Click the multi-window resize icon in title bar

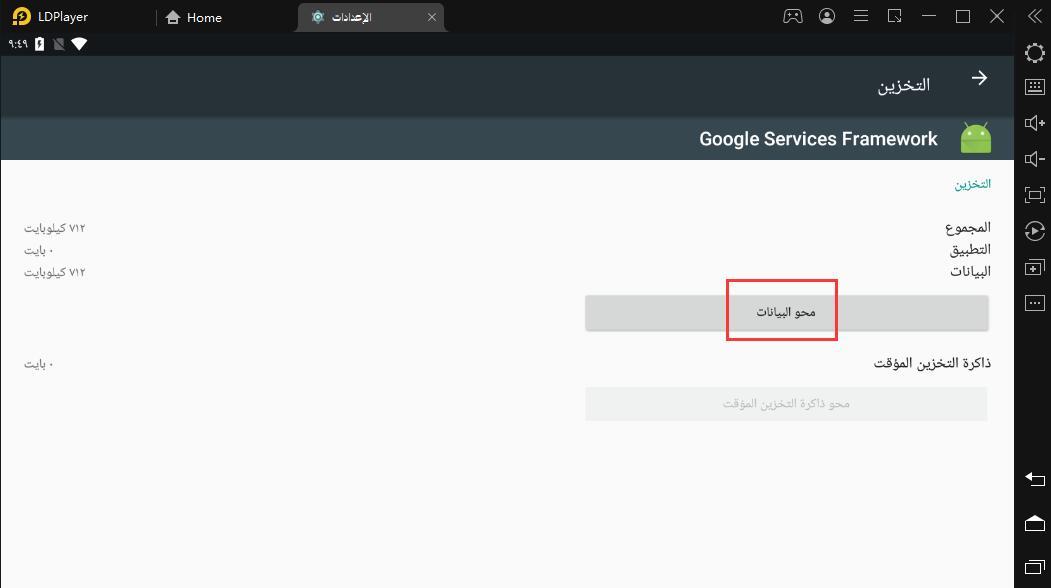tap(895, 16)
